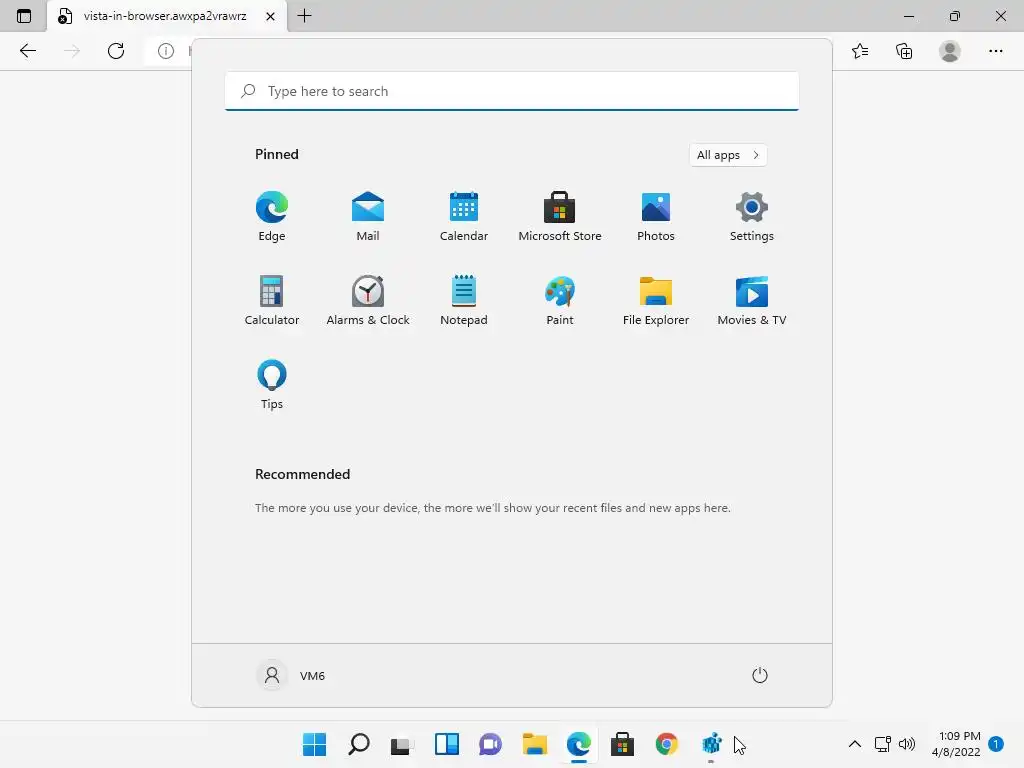Open the browser profile avatar
Image resolution: width=1024 pixels, height=768 pixels.
(950, 51)
